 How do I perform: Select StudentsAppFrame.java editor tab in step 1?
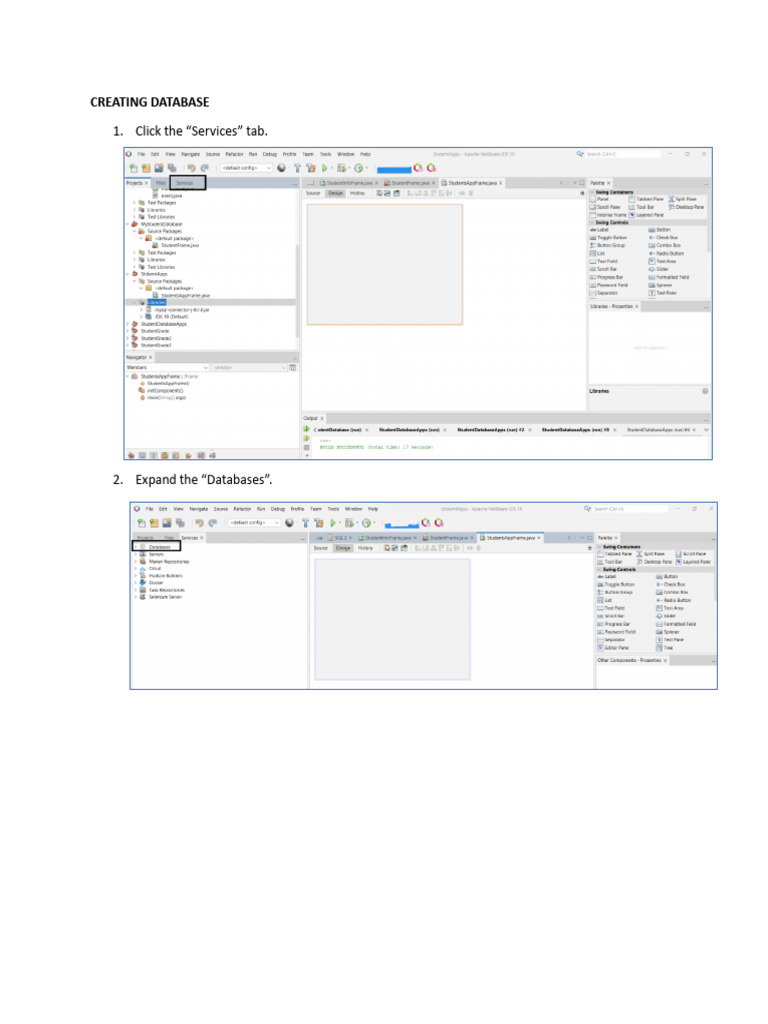point(472,184)
